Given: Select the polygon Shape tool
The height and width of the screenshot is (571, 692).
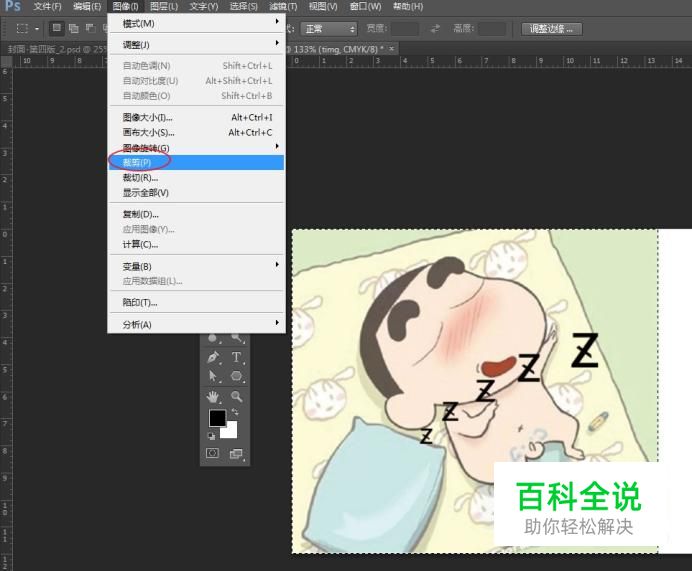Looking at the screenshot, I should (236, 376).
